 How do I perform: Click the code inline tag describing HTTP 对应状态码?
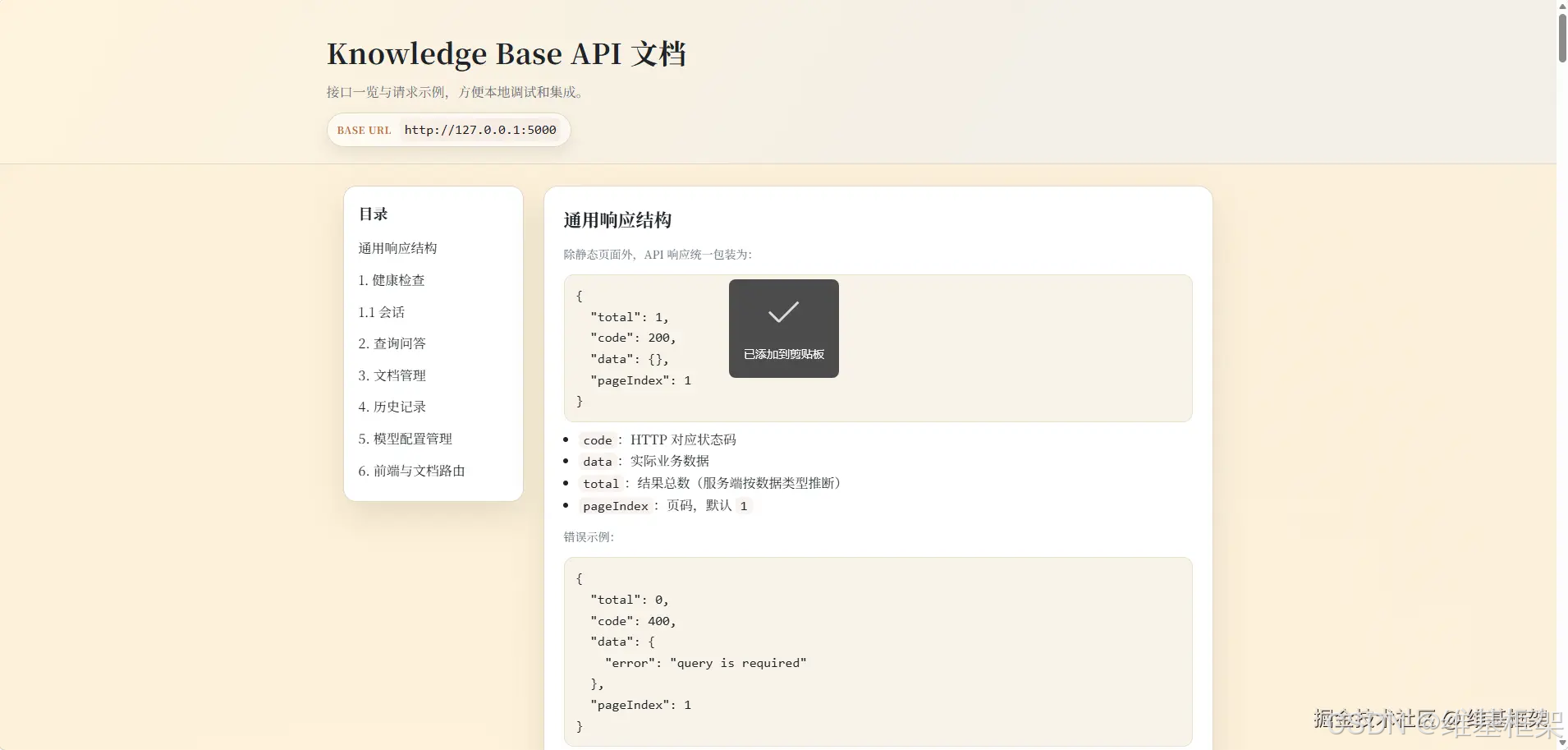pos(598,440)
